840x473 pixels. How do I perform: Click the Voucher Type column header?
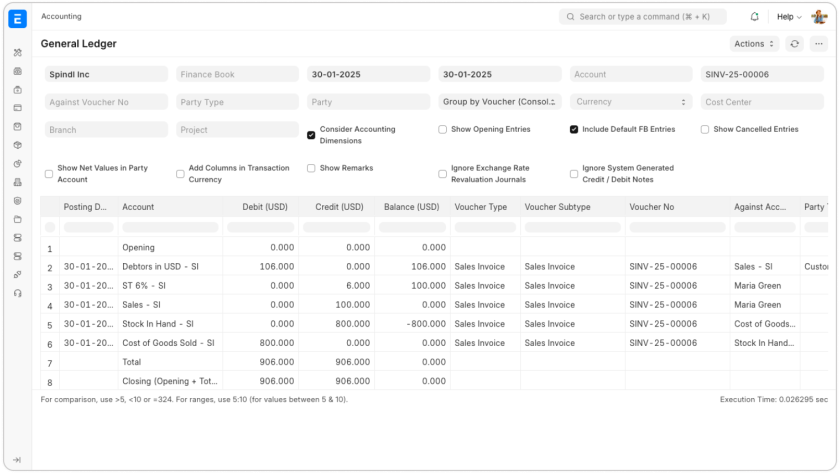click(481, 207)
